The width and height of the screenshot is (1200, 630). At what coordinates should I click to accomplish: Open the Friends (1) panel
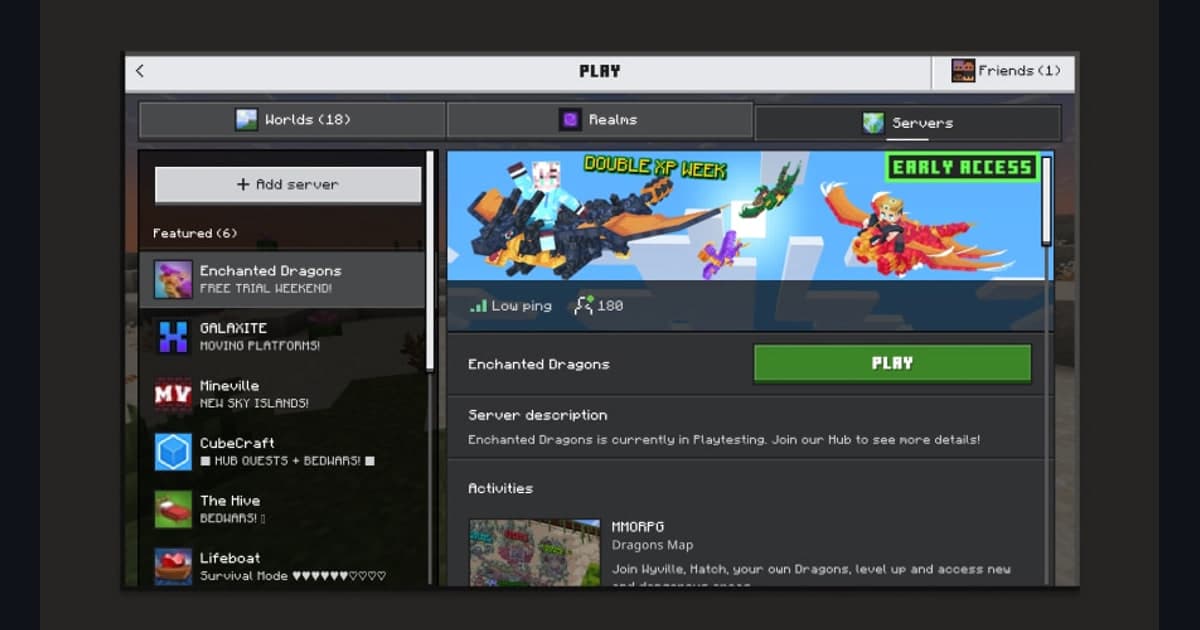pyautogui.click(x=1004, y=71)
